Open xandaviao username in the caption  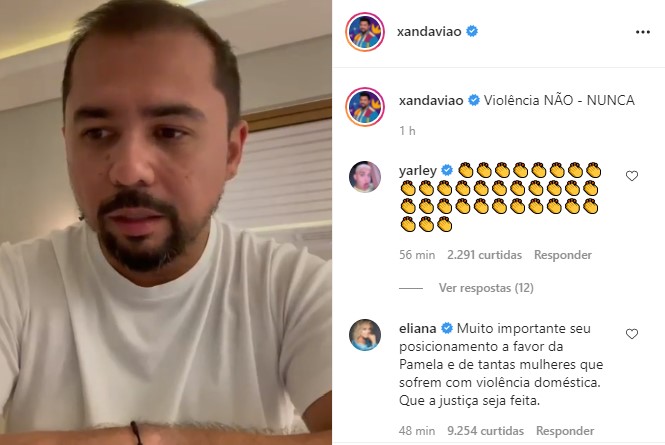(x=431, y=101)
